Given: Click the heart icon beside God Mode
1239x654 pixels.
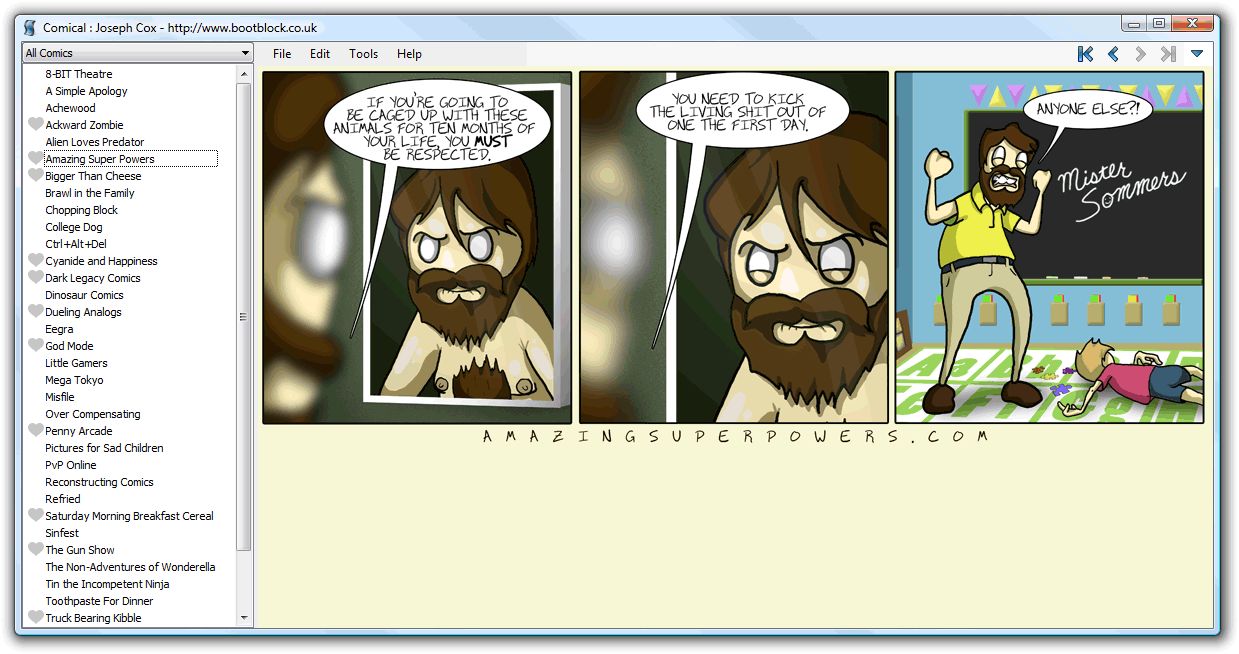Looking at the screenshot, I should pos(35,346).
